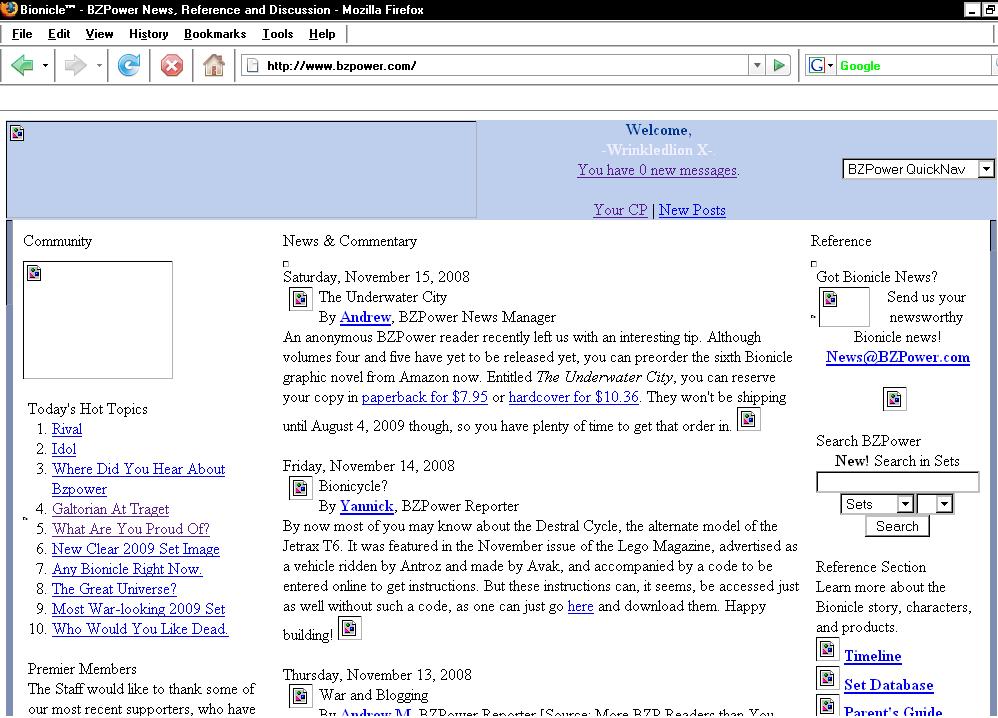998x718 pixels.
Task: Open the History menu
Action: coord(148,34)
